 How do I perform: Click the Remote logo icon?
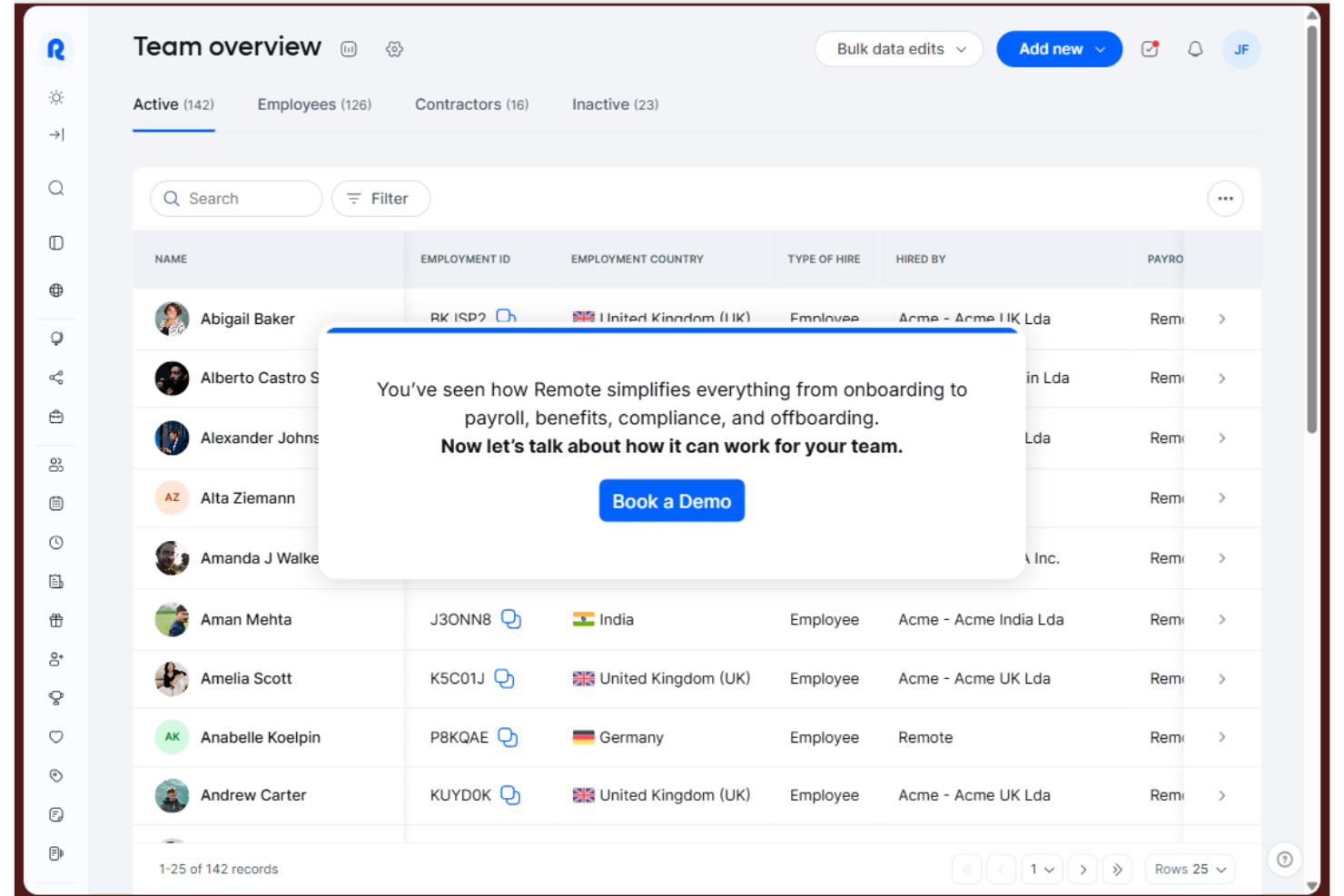pos(56,49)
